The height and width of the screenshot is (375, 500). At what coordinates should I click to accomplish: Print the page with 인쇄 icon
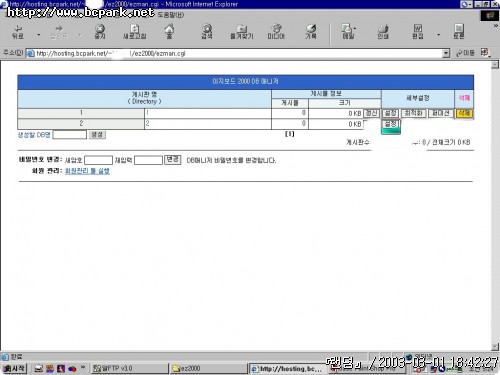(383, 32)
